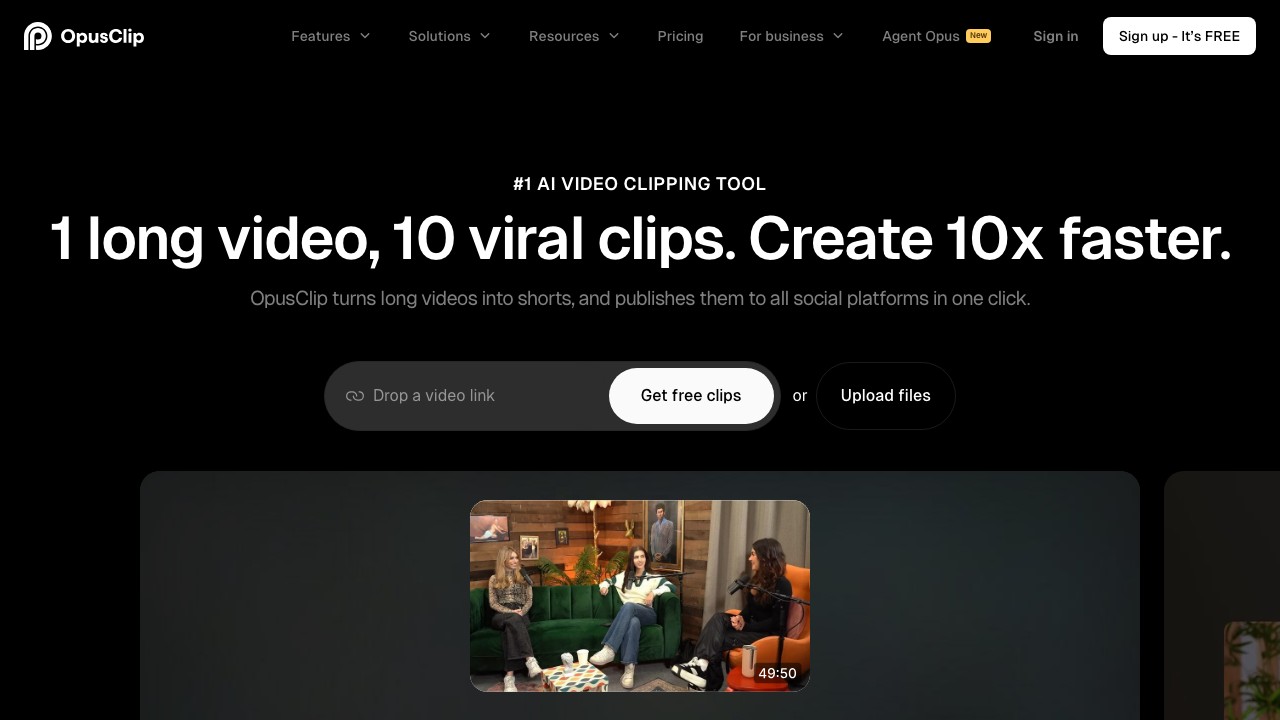The image size is (1280, 720).
Task: Open Agent Opus from the navigation bar
Action: point(920,36)
